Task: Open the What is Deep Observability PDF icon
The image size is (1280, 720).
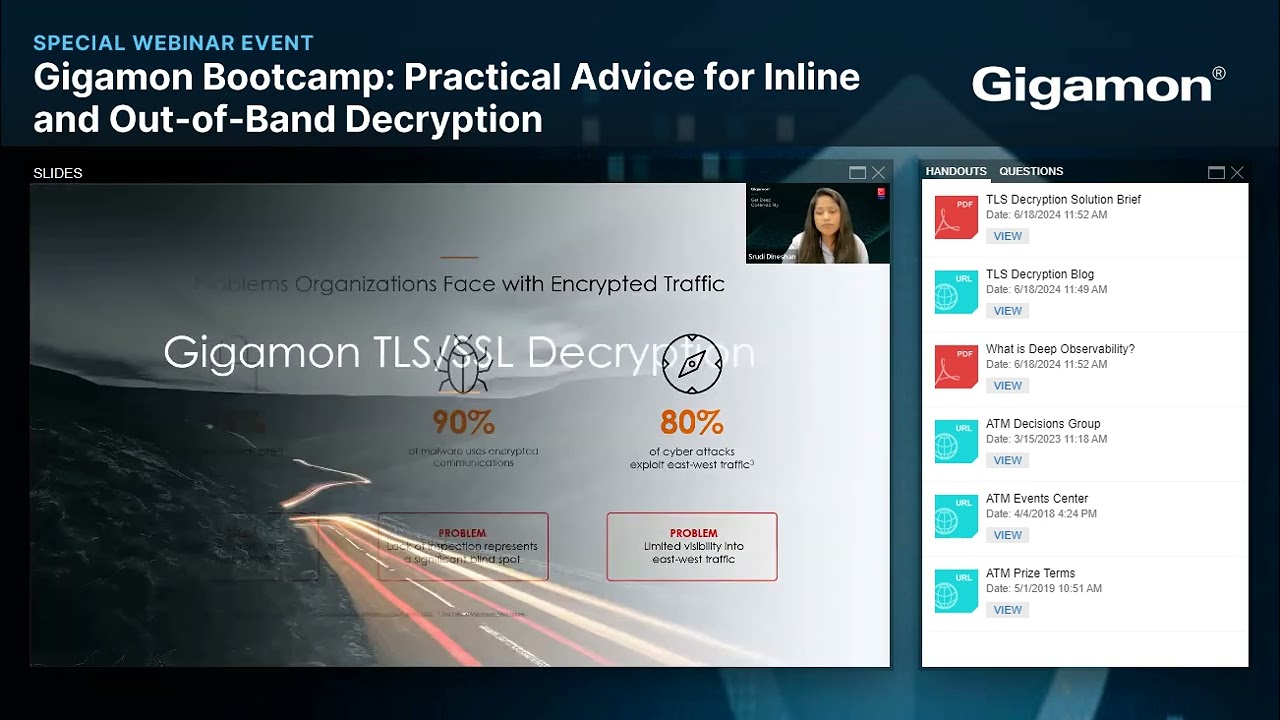Action: (x=956, y=367)
